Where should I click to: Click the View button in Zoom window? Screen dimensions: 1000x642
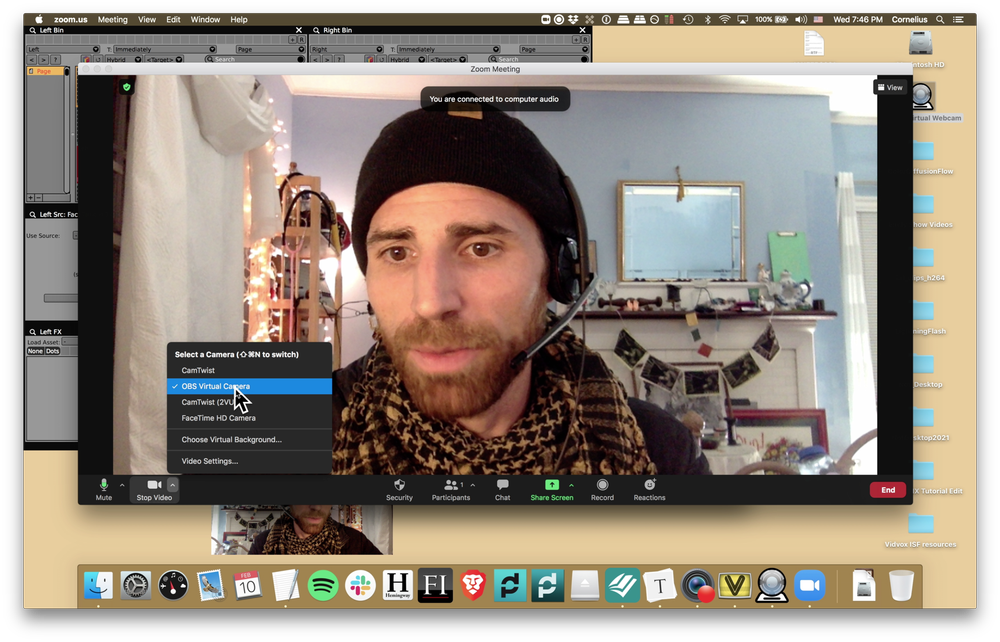[x=890, y=87]
